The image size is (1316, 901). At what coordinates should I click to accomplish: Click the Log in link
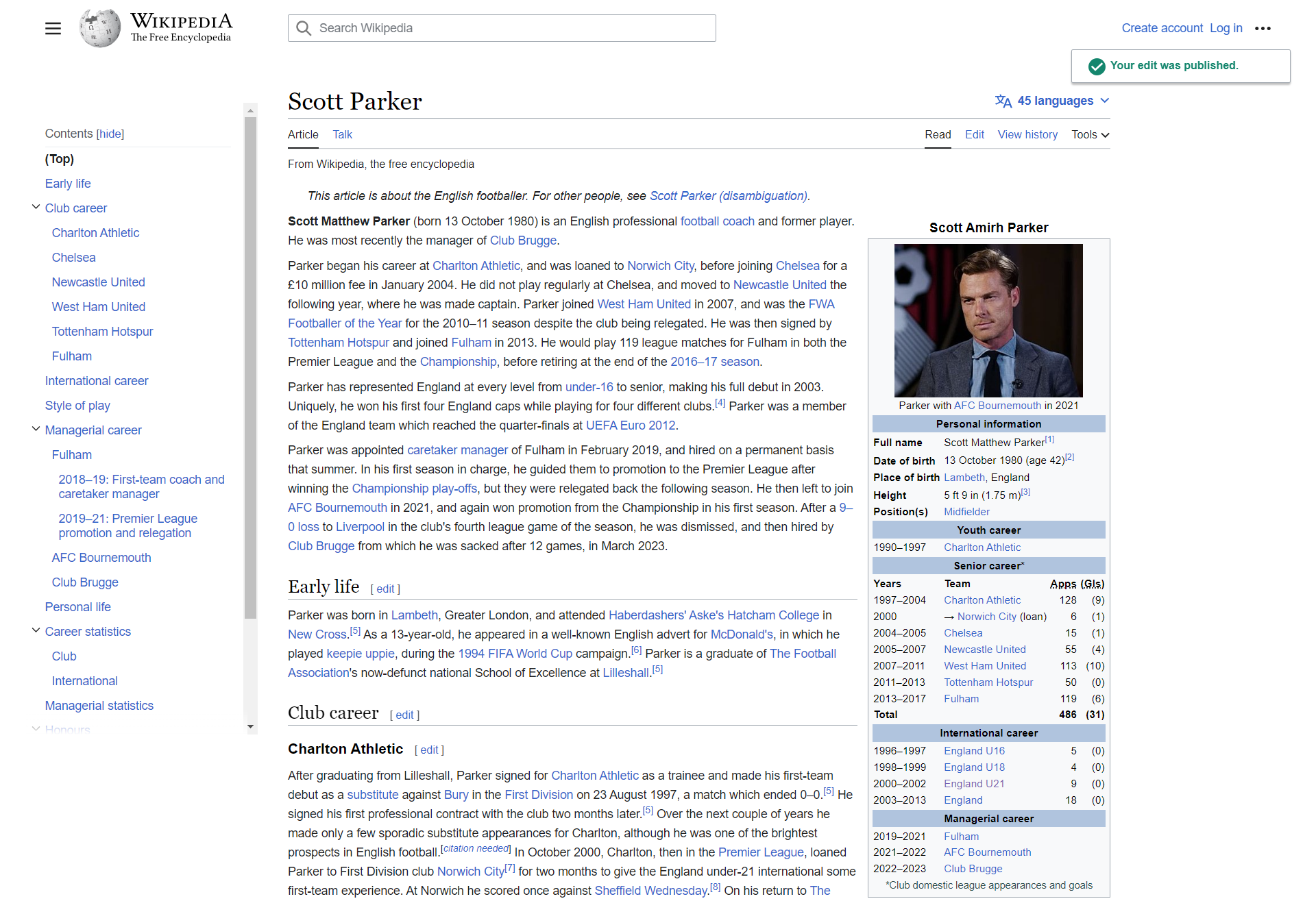coord(1226,28)
